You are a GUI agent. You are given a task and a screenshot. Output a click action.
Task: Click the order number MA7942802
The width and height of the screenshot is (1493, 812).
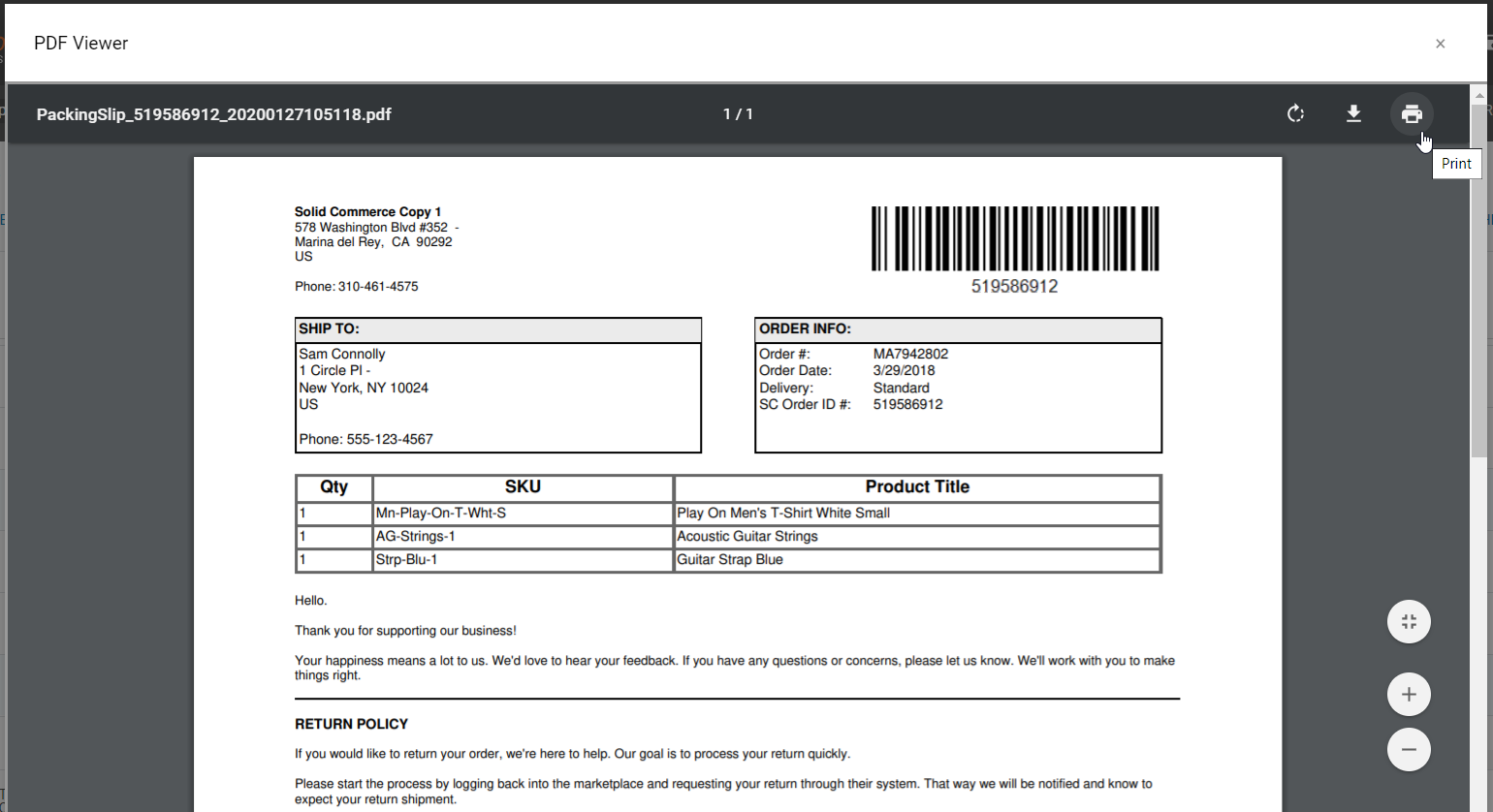pos(910,354)
